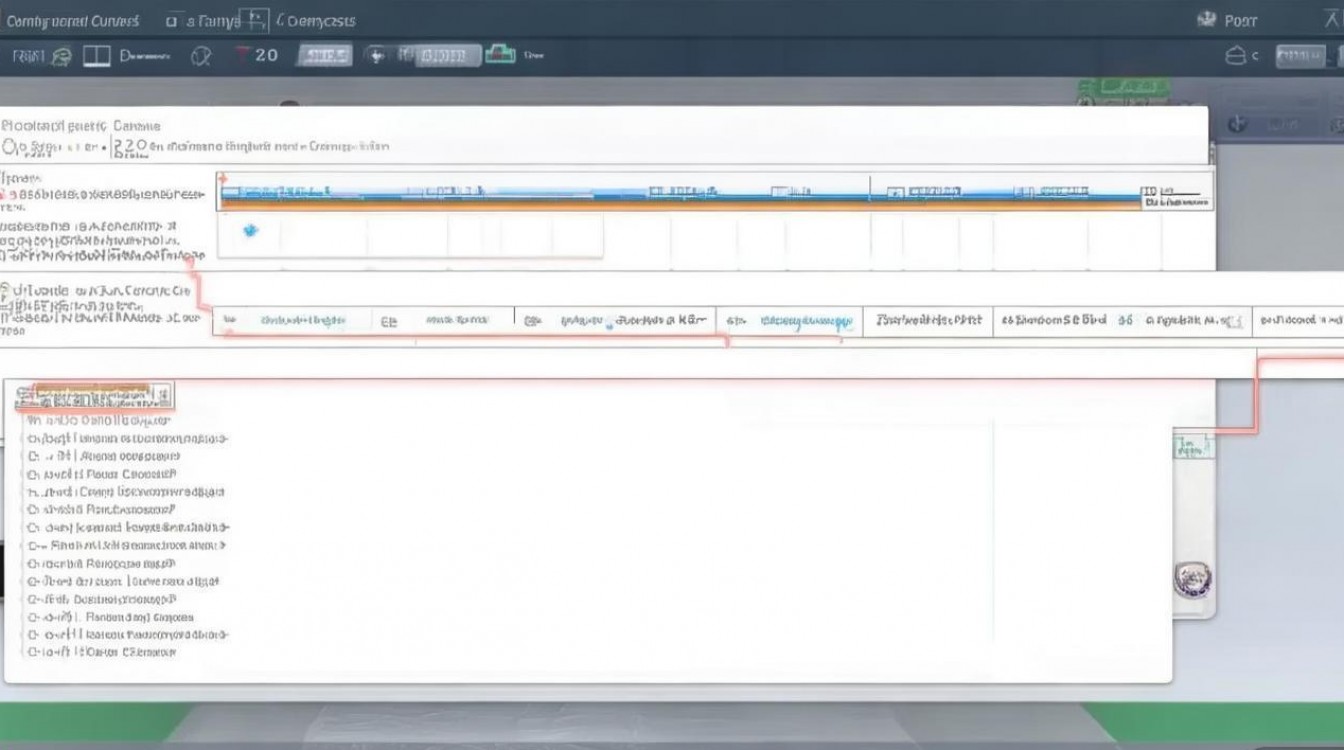Image resolution: width=1344 pixels, height=750 pixels.
Task: Click the red funnel icon beside 20
Action: [241, 55]
